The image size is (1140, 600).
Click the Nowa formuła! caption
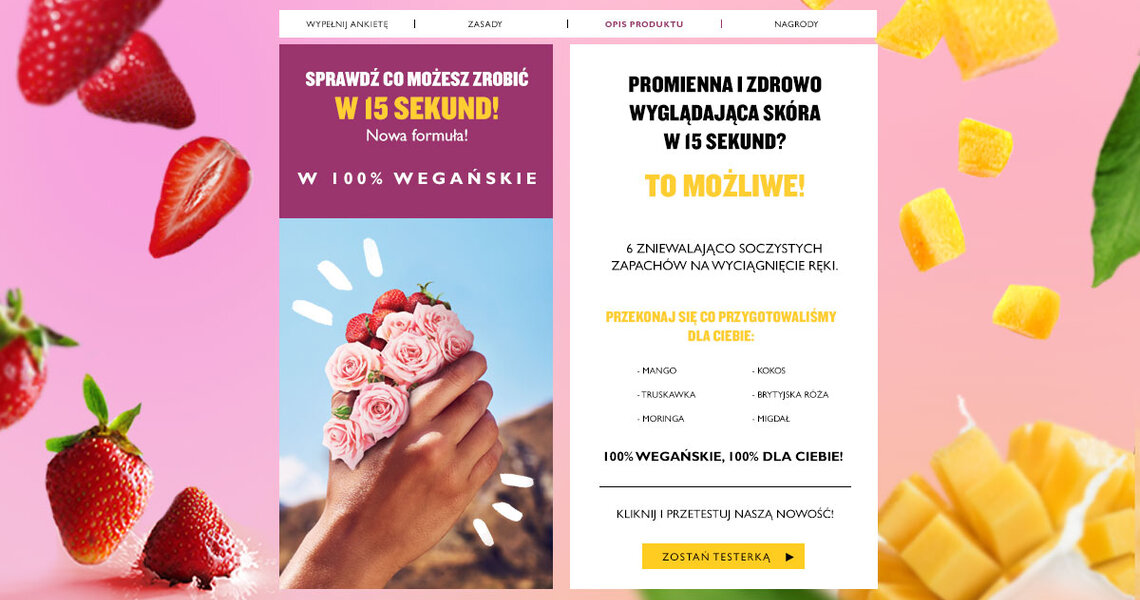coord(417,135)
